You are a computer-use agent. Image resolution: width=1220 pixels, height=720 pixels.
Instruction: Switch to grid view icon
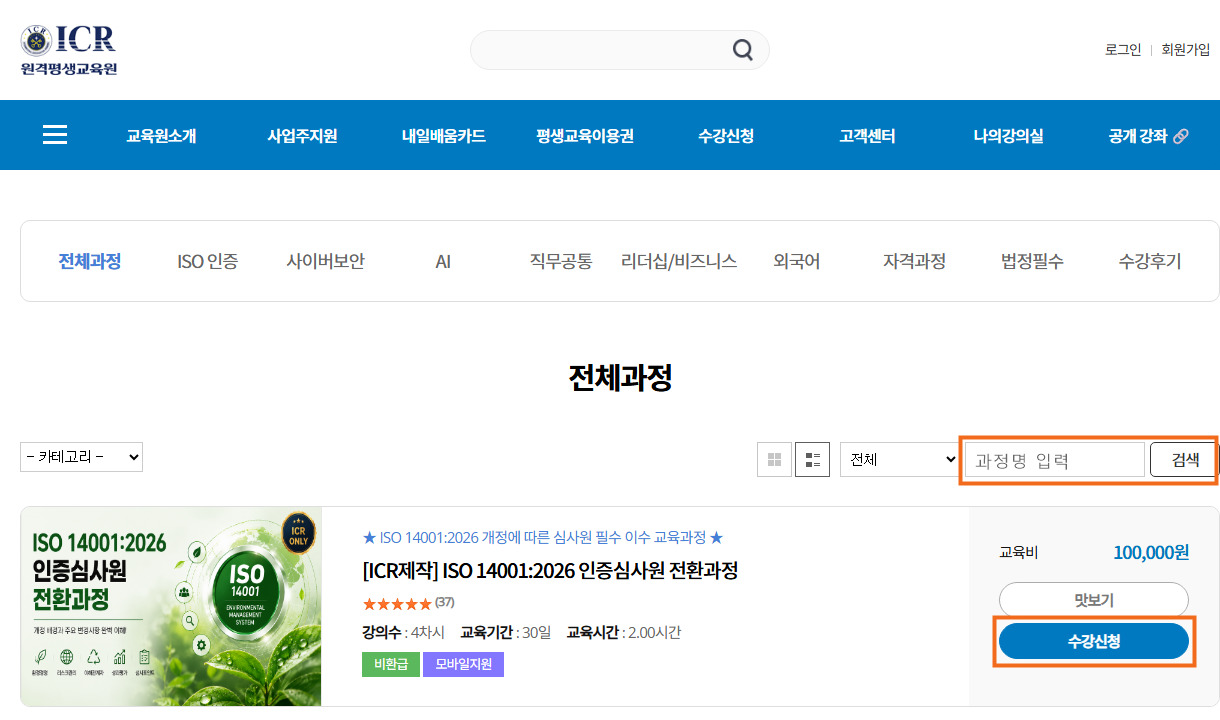774,460
